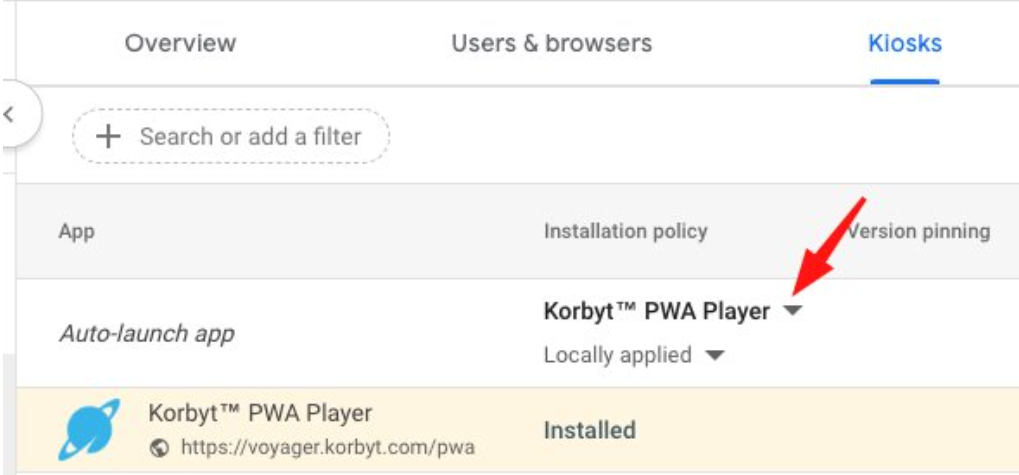Viewport: 1019px width, 475px height.
Task: Click the Search or add a filter field
Action: [250, 136]
